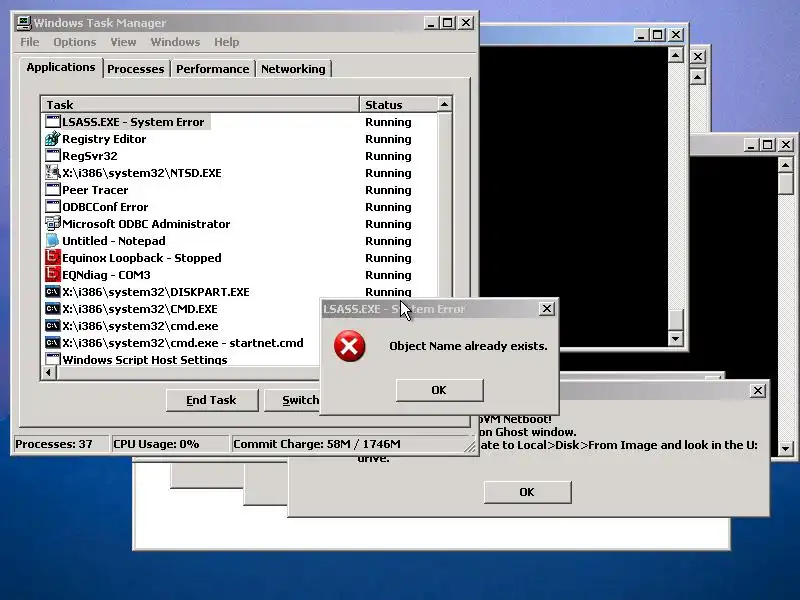Screen dimensions: 800x600
Task: Open the File menu
Action: coord(30,42)
